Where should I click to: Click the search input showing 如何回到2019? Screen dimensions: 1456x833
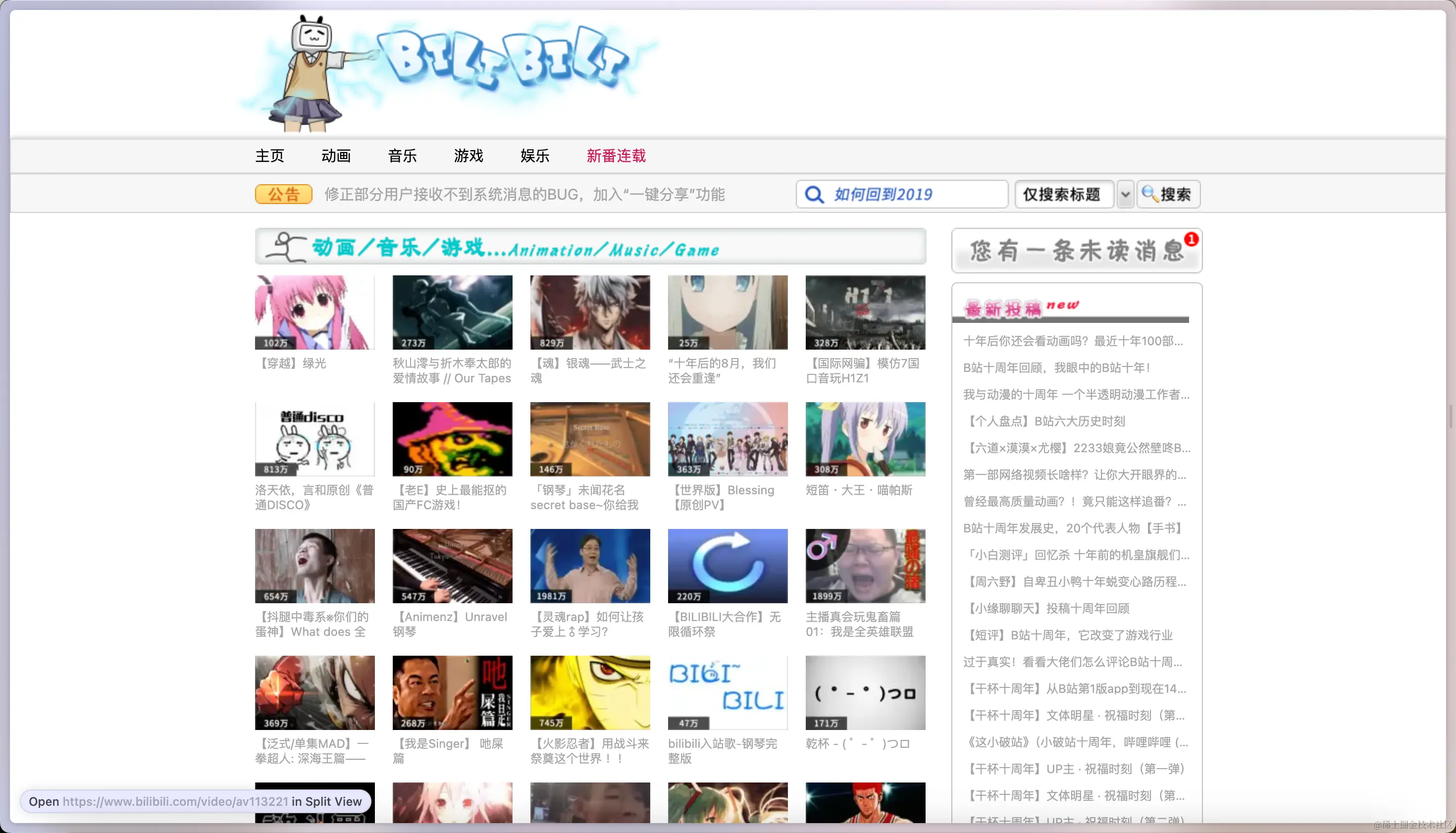(902, 195)
